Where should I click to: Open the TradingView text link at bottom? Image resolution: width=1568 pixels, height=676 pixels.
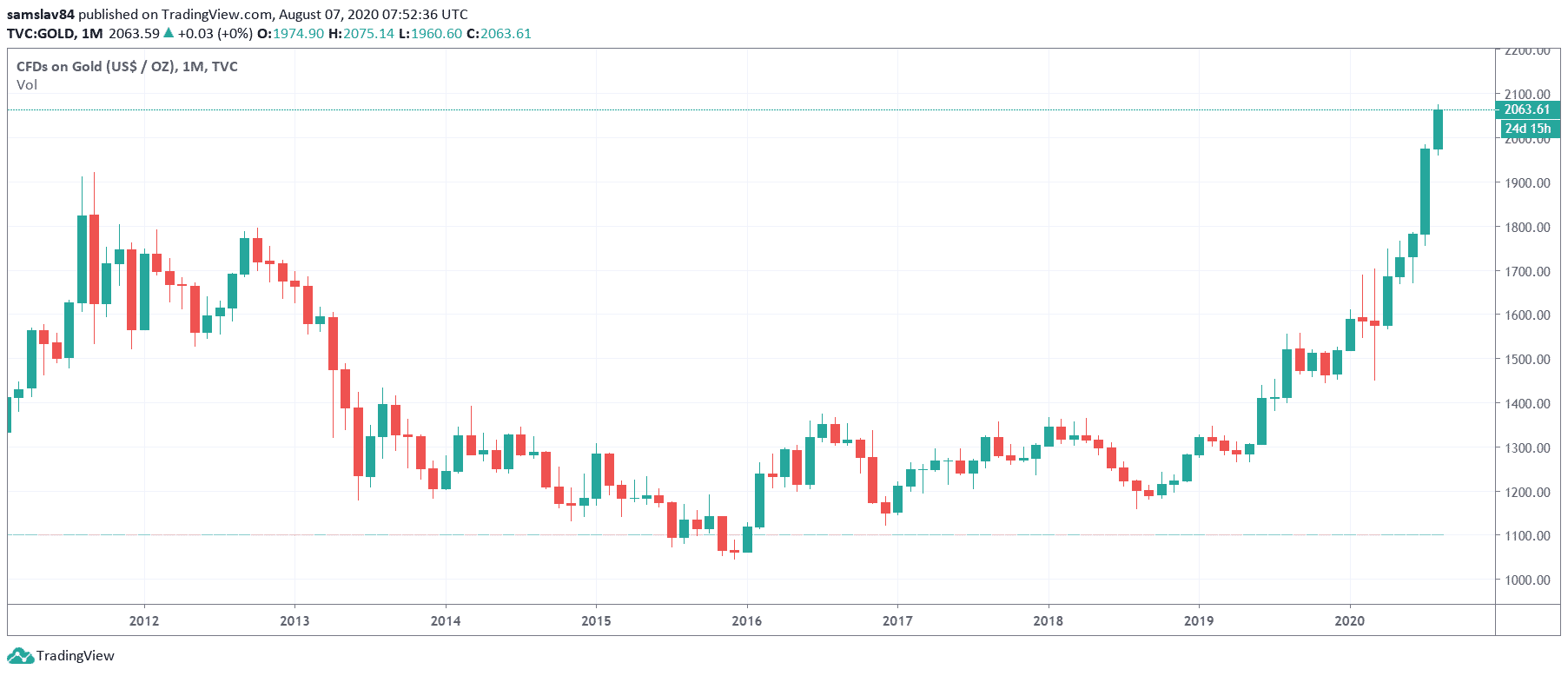tap(76, 655)
